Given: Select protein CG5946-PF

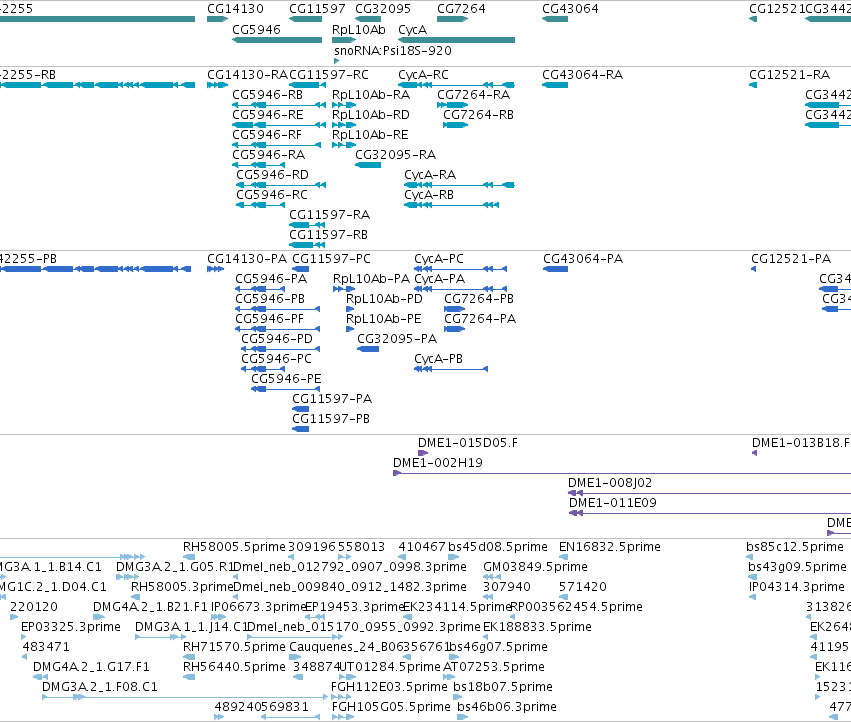Looking at the screenshot, I should pyautogui.click(x=269, y=319).
